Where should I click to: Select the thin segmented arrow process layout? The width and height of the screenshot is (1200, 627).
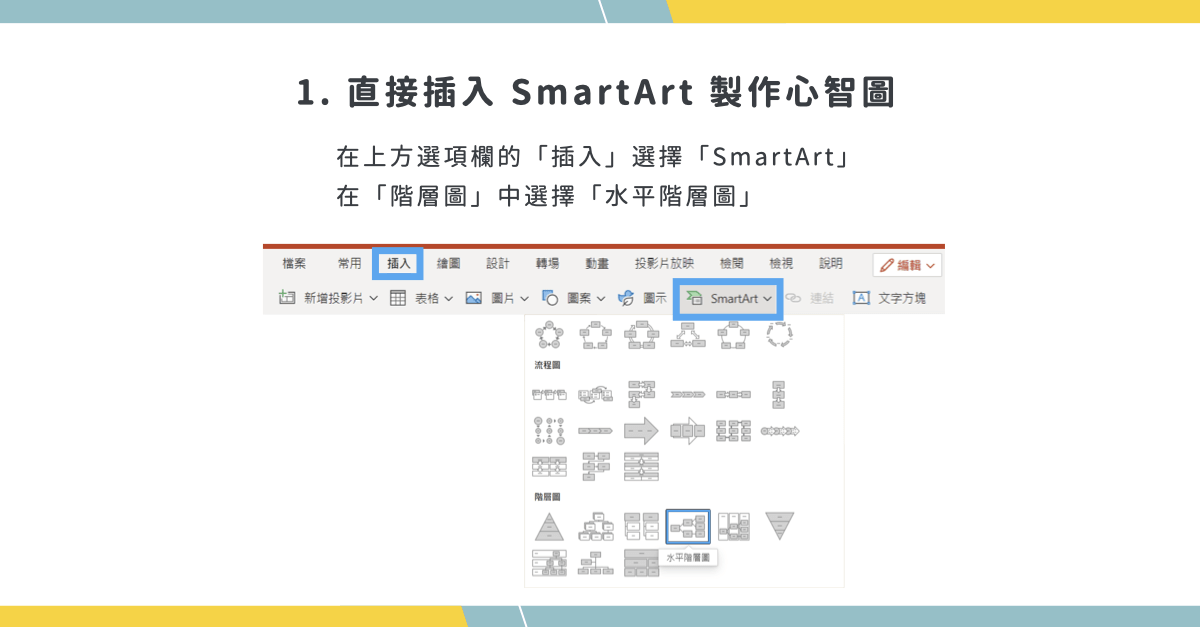(595, 431)
